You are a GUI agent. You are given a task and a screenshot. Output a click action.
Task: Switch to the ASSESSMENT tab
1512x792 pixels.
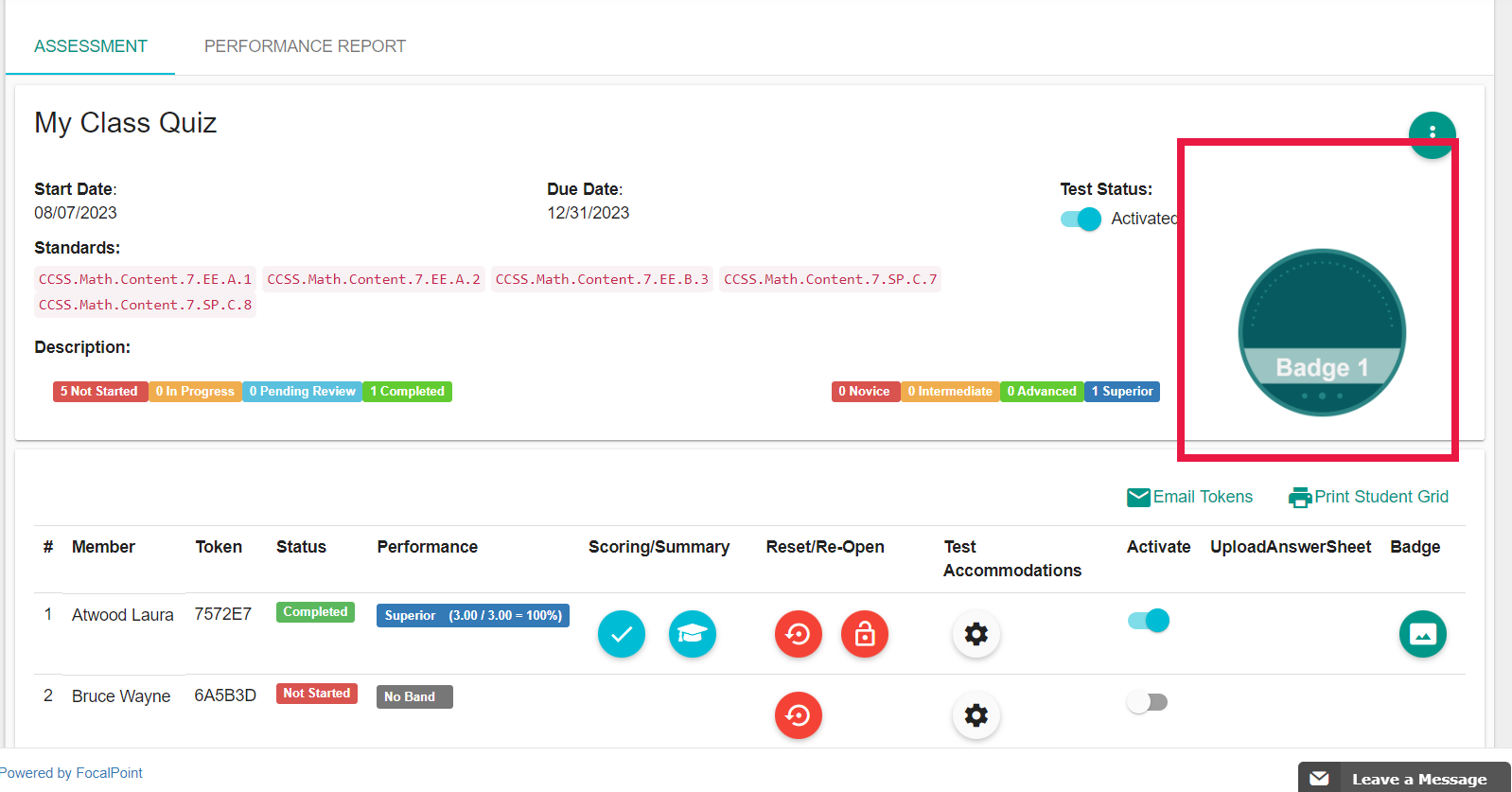(x=91, y=46)
